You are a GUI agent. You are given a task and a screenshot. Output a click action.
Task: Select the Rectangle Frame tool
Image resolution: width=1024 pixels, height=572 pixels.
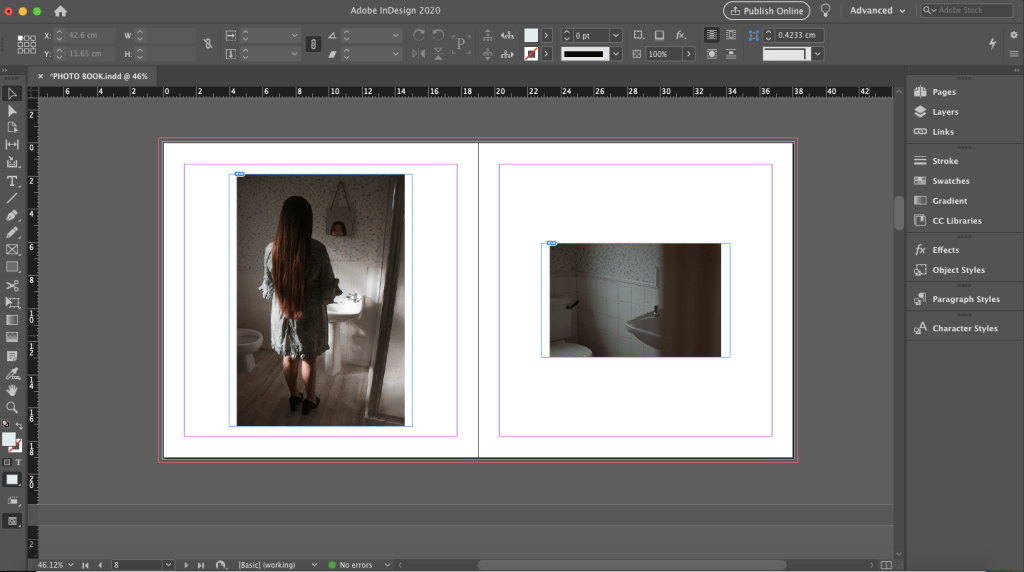(12, 249)
